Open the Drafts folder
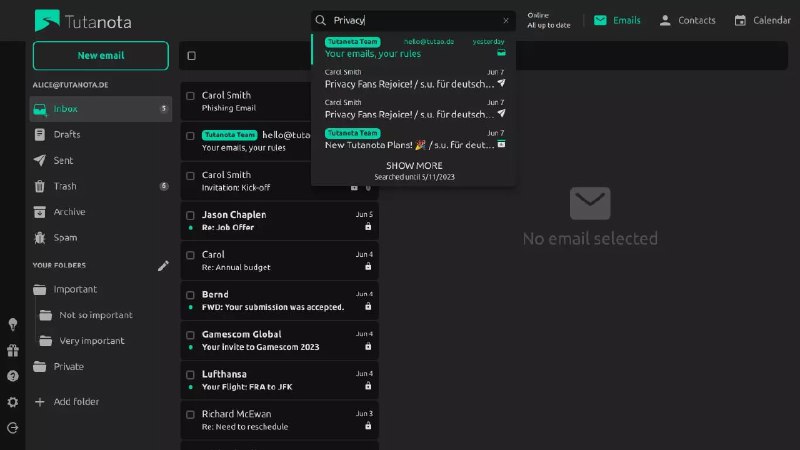The width and height of the screenshot is (800, 450). click(68, 134)
